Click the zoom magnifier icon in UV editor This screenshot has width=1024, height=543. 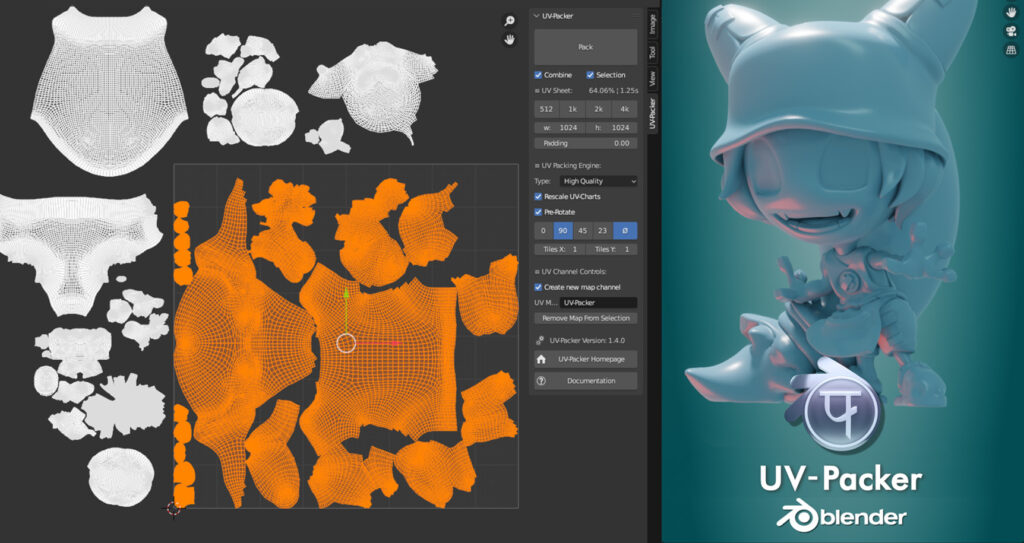point(509,21)
